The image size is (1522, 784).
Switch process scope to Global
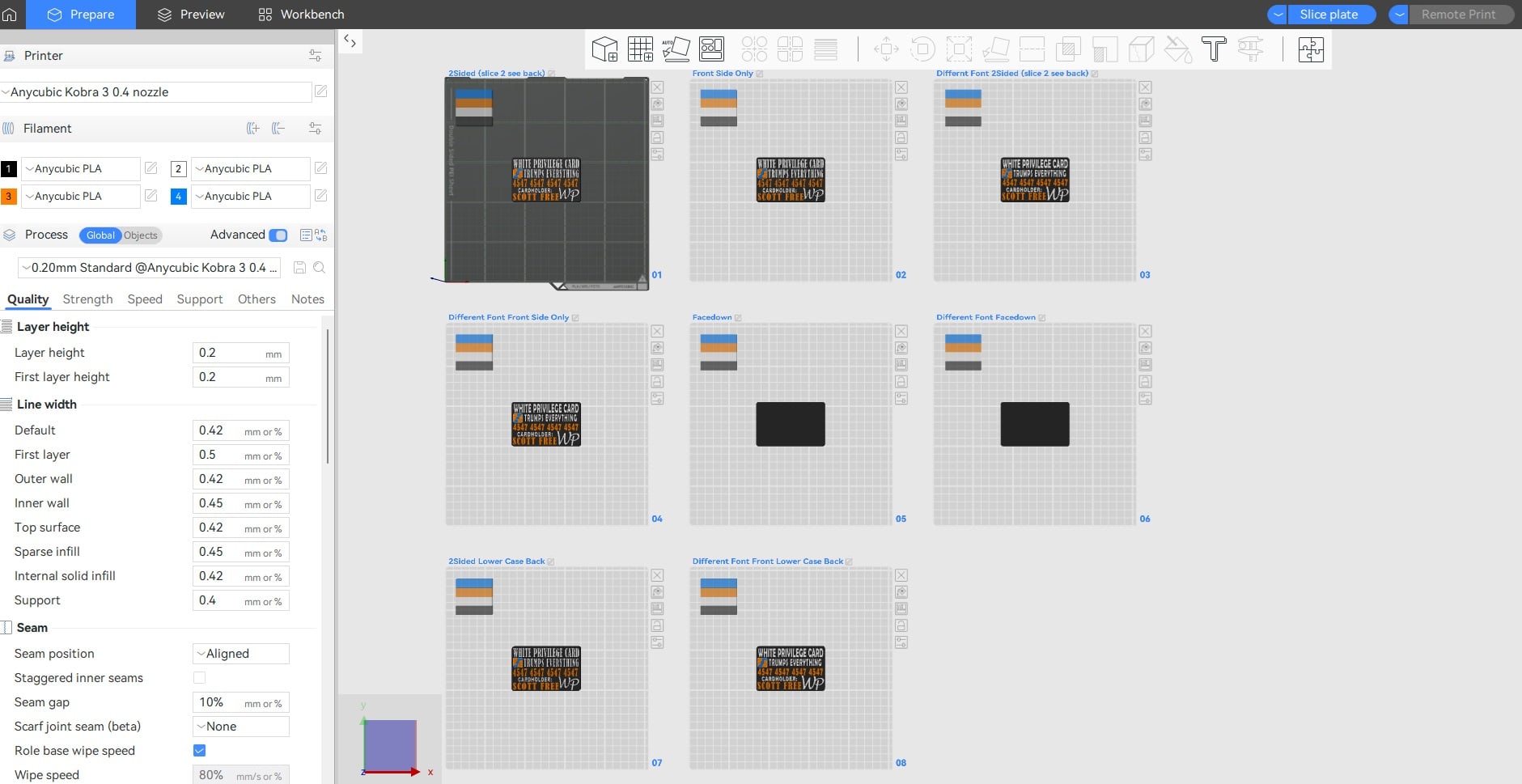(100, 235)
